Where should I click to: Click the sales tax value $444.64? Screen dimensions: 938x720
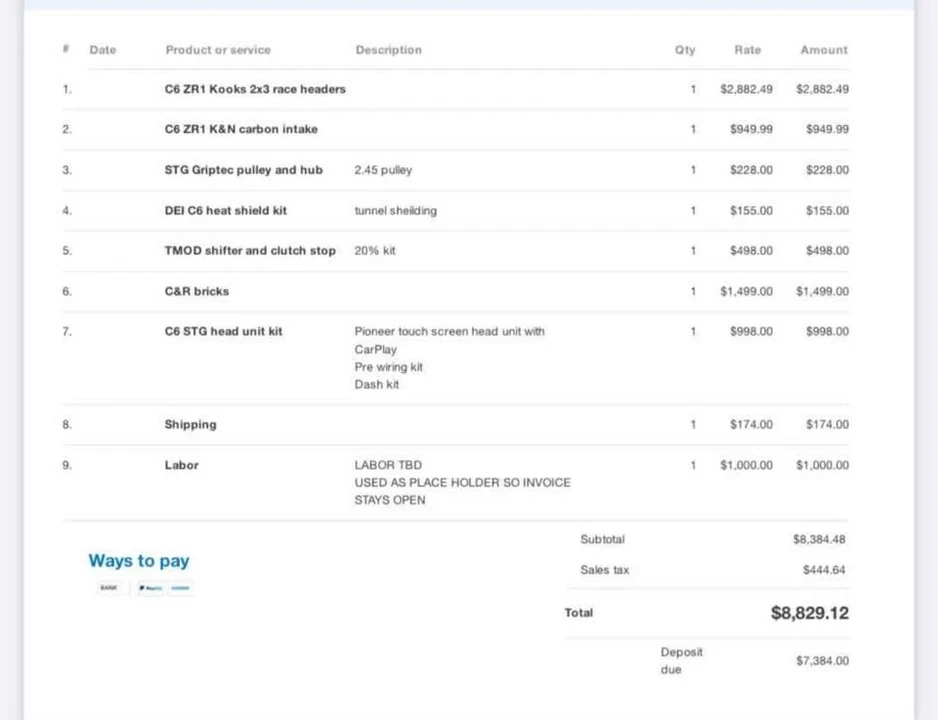click(824, 570)
